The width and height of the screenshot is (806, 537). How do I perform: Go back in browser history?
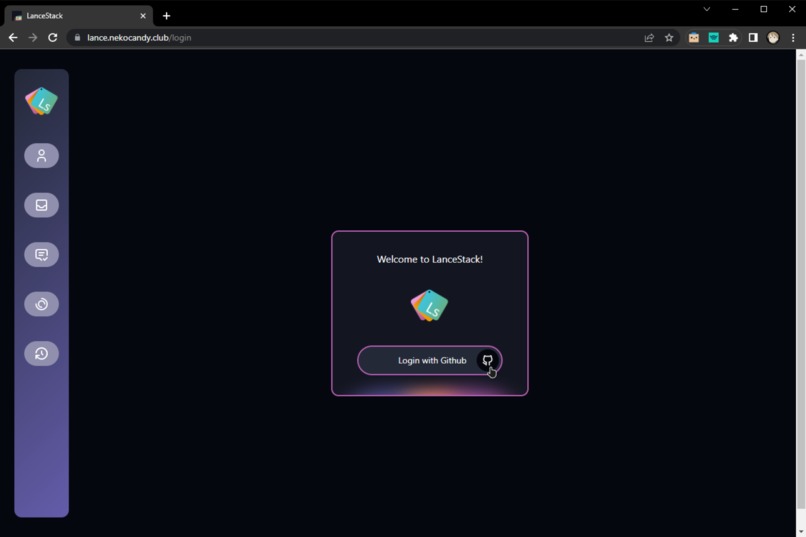click(13, 38)
